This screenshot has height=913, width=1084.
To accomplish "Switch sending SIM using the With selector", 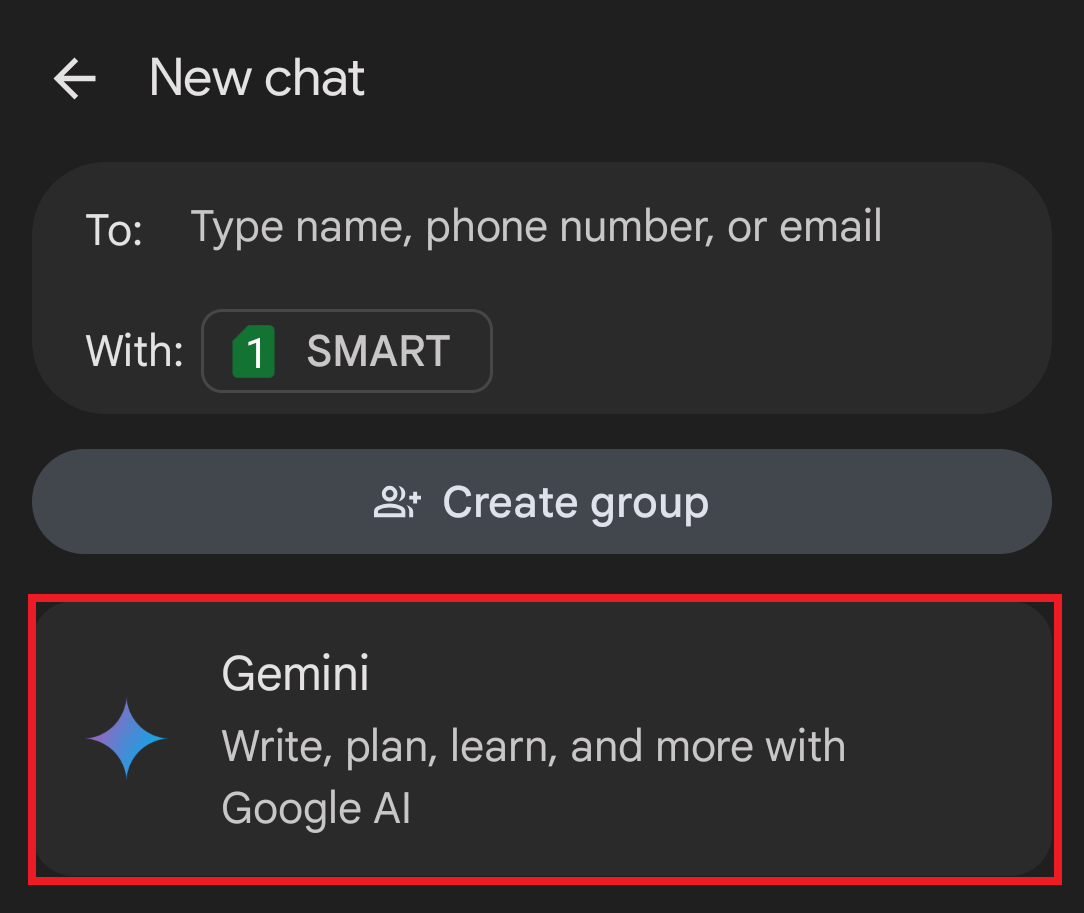I will pyautogui.click(x=346, y=351).
